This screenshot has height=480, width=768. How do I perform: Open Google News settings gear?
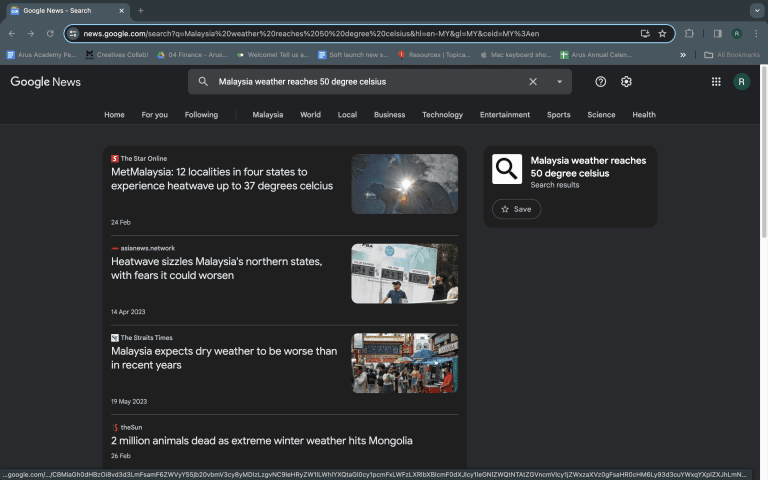click(626, 82)
